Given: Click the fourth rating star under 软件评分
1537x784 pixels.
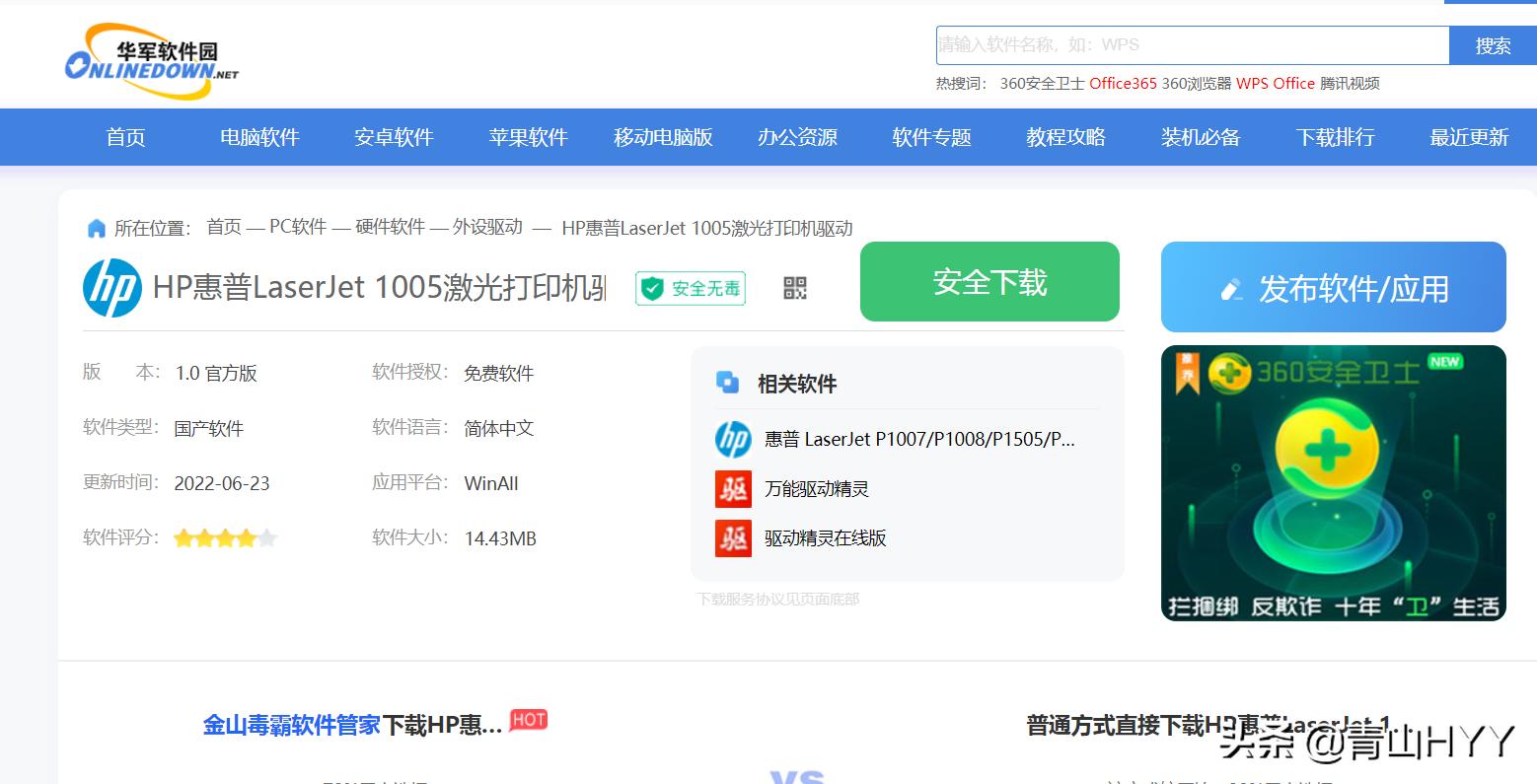Looking at the screenshot, I should [249, 537].
